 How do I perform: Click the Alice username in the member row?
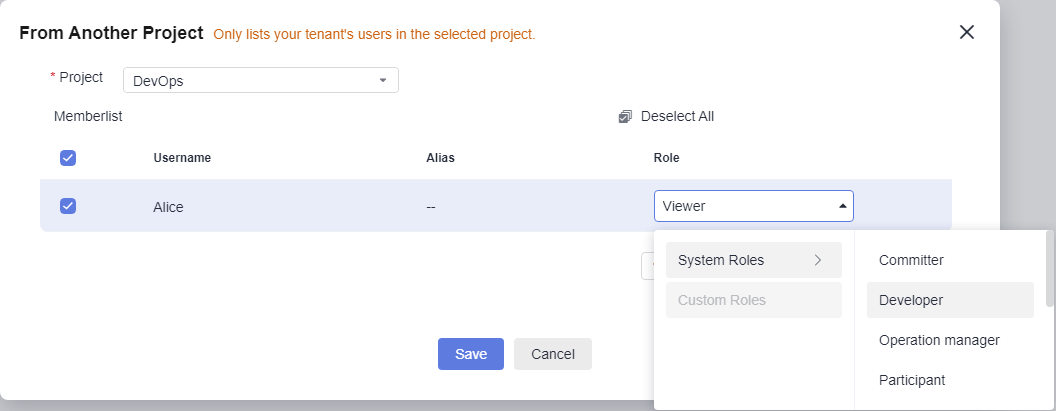(168, 207)
